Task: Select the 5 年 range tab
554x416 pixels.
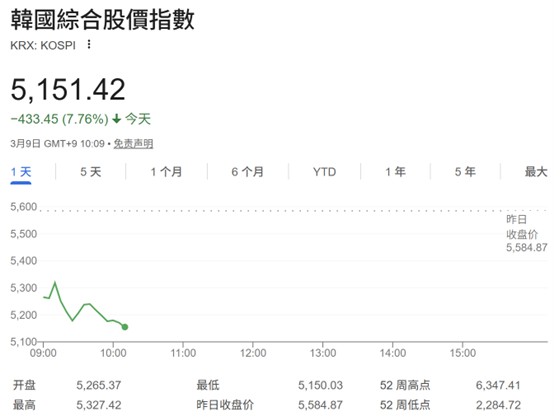Action: pyautogui.click(x=465, y=172)
